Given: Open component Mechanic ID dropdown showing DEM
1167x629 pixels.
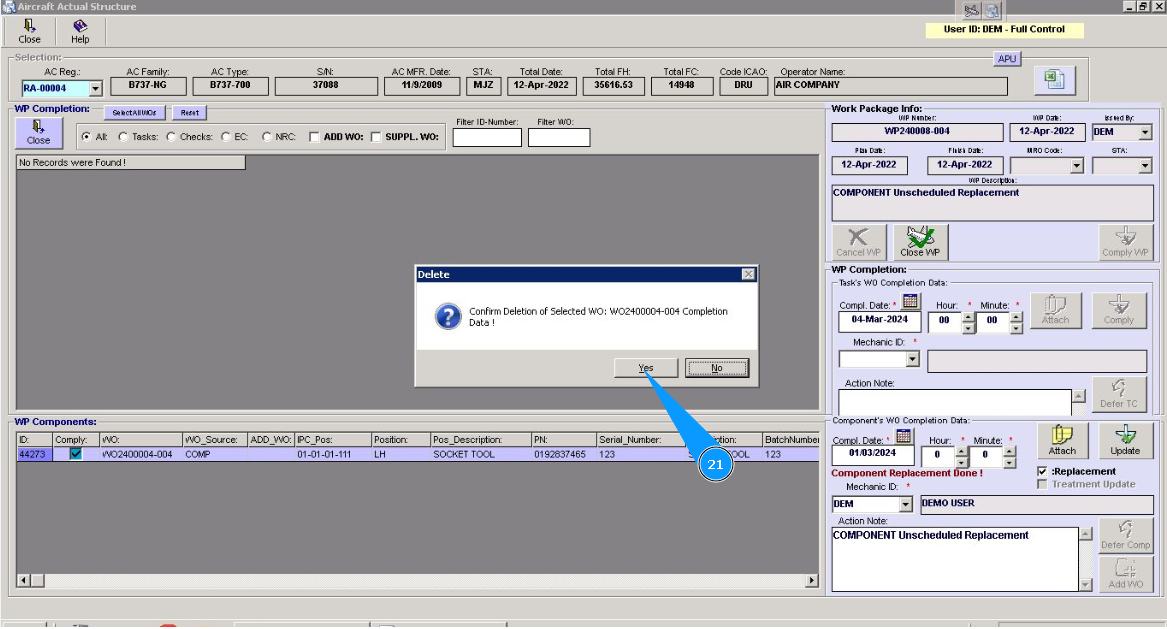Looking at the screenshot, I should tap(905, 505).
